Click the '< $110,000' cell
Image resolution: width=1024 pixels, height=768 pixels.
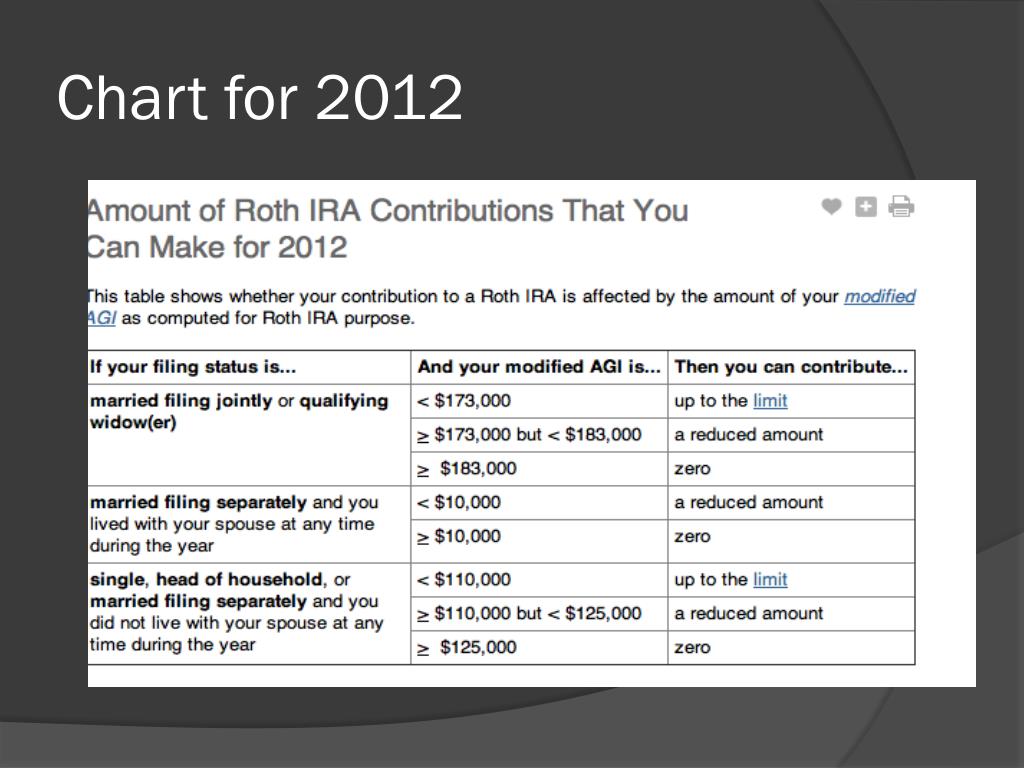coord(539,580)
